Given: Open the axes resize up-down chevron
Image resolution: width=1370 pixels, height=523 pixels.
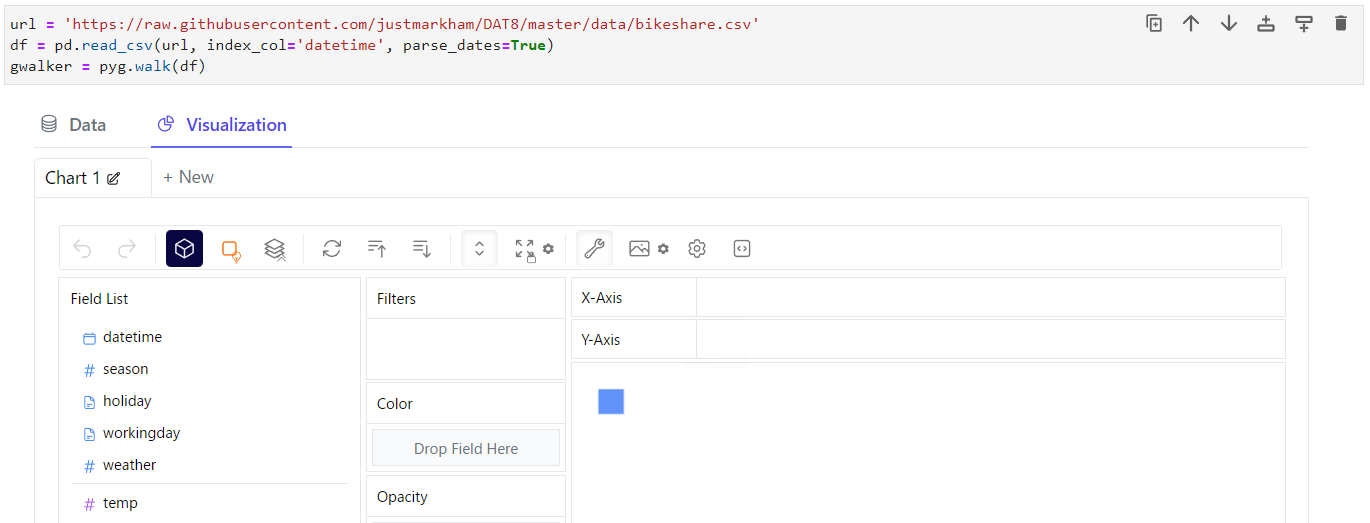Looking at the screenshot, I should (479, 249).
